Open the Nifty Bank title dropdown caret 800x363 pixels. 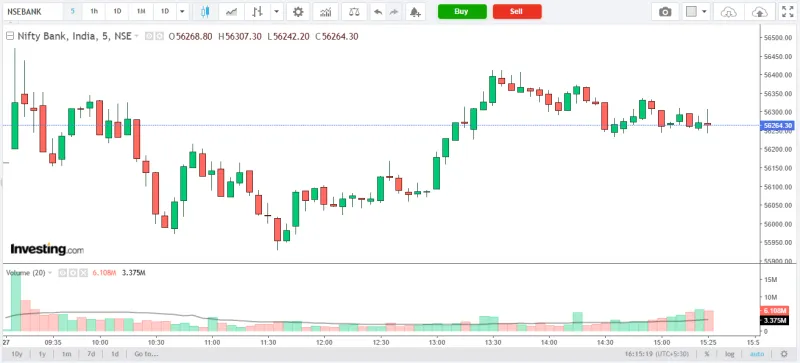(x=137, y=36)
